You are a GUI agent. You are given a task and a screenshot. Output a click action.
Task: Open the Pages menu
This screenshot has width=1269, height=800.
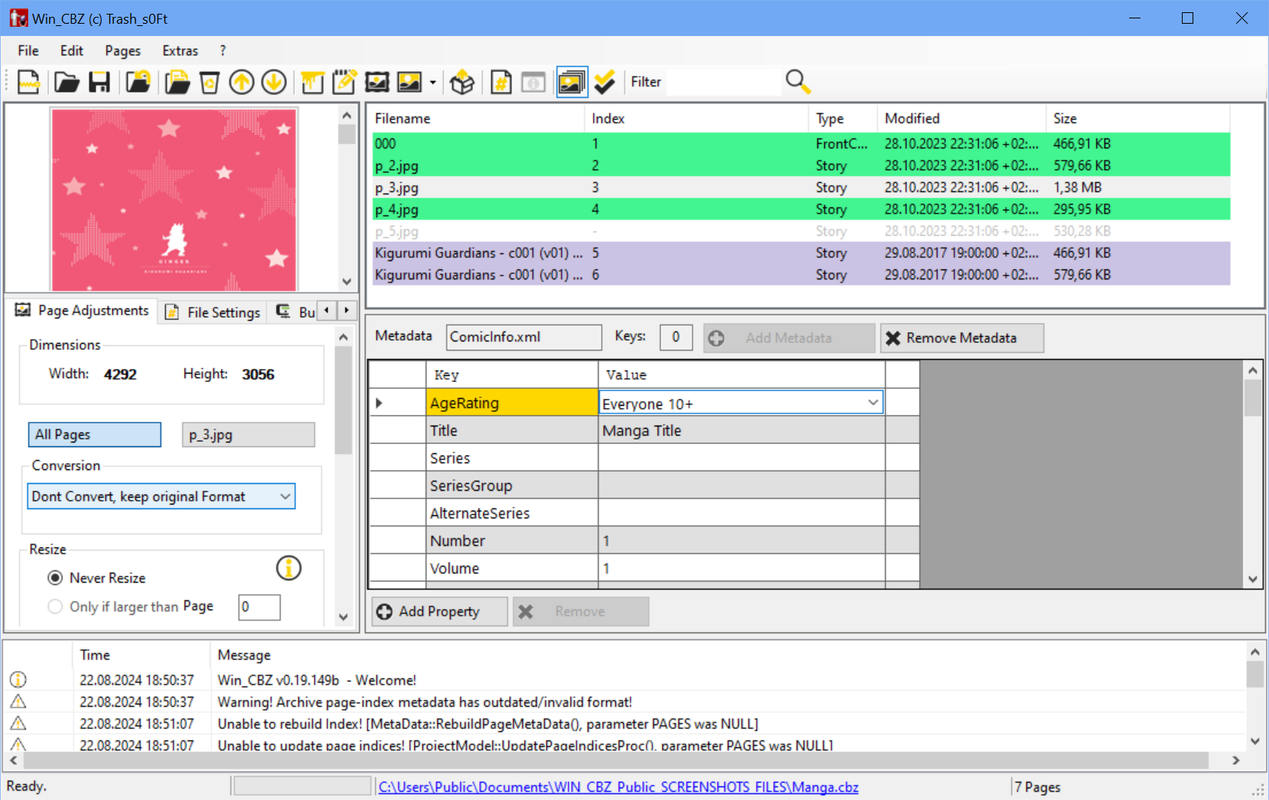point(123,50)
